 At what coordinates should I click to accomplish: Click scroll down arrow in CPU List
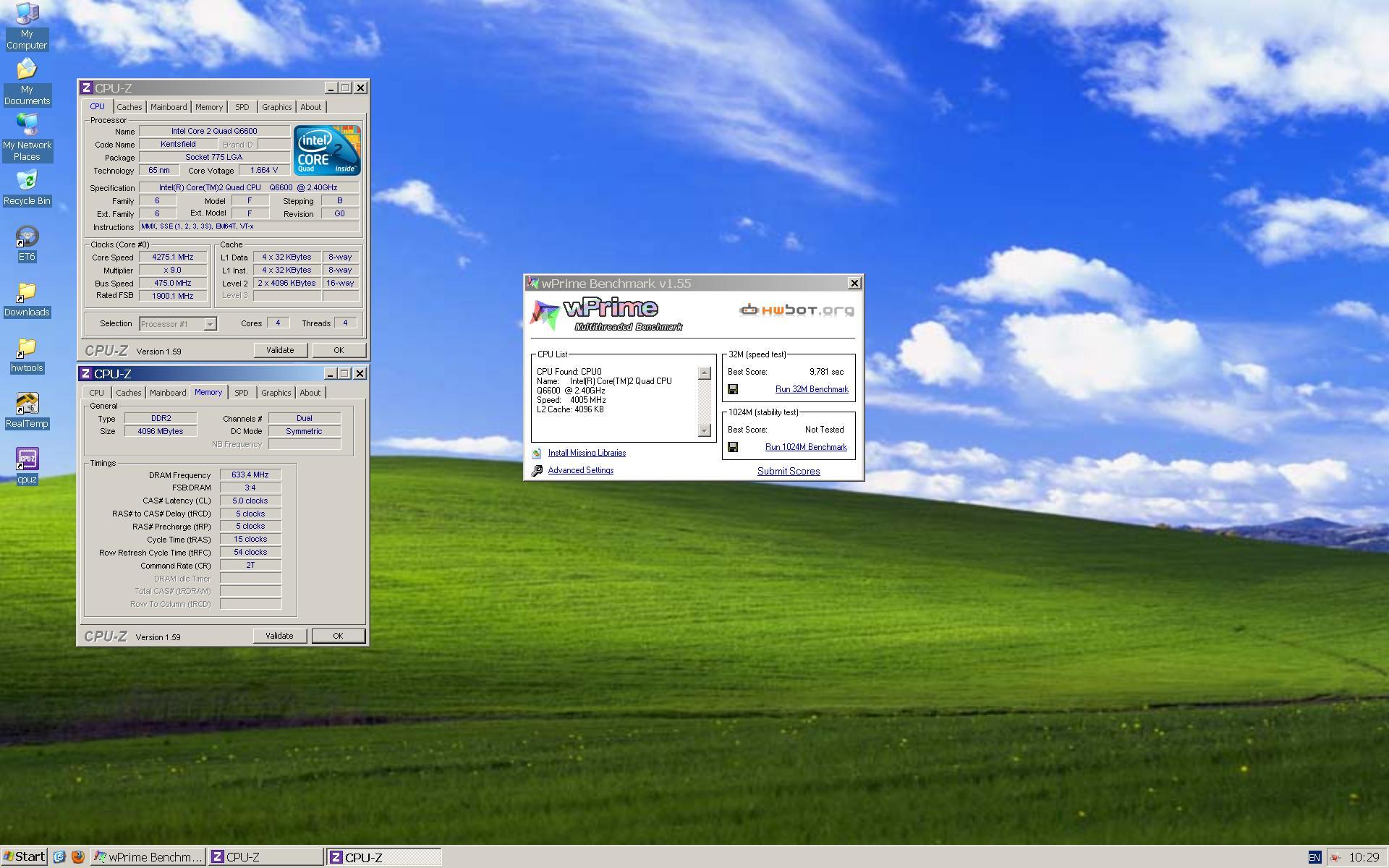coord(705,430)
